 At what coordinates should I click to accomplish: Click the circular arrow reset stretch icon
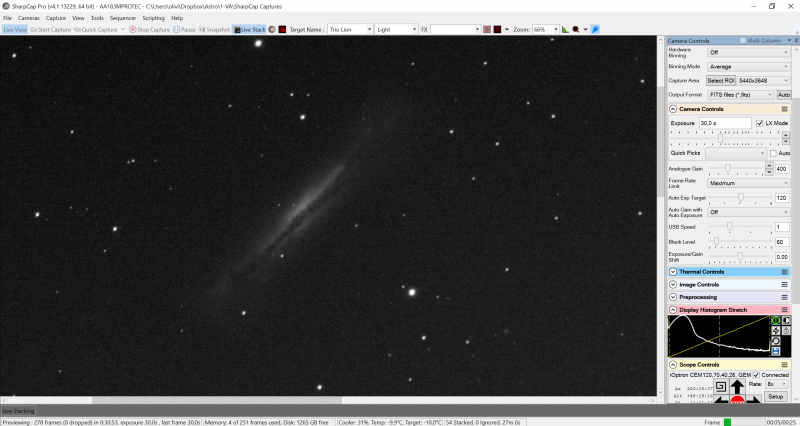(776, 341)
